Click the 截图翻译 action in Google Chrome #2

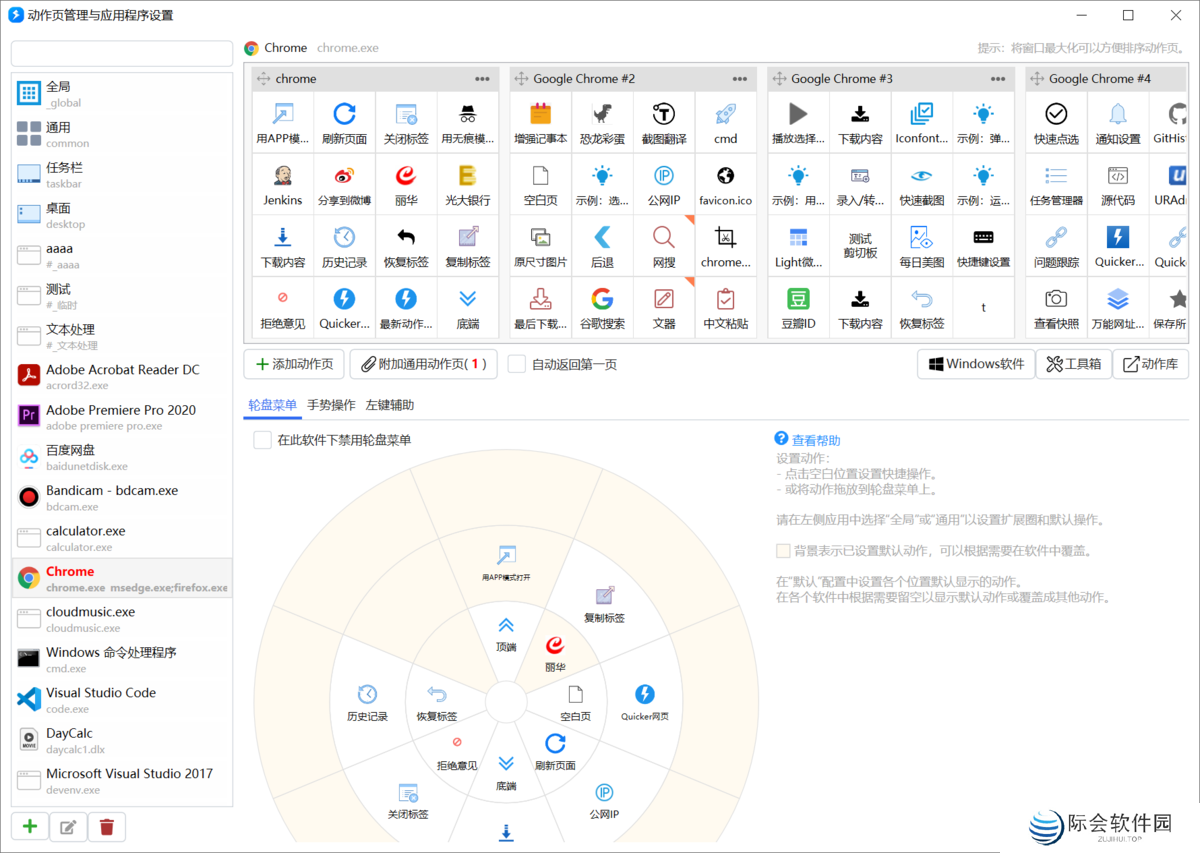[x=663, y=122]
